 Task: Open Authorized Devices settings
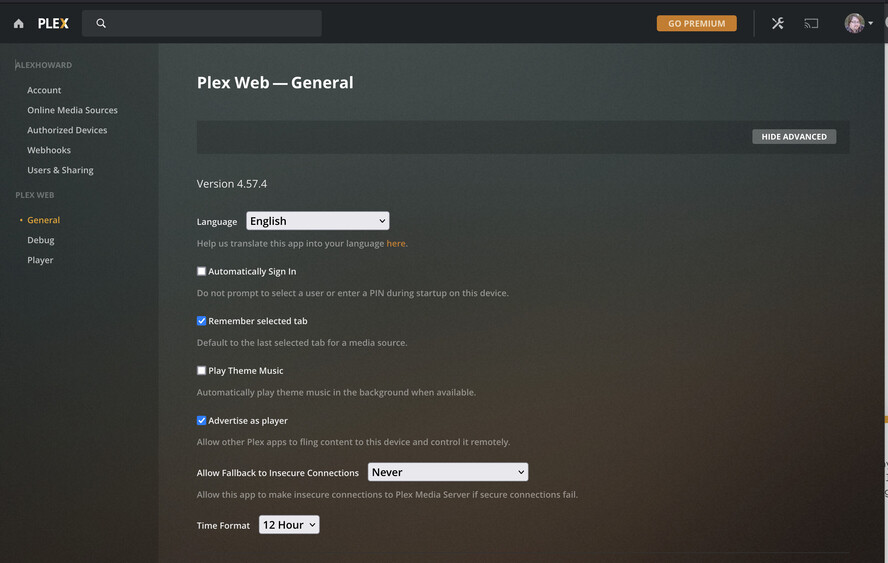tap(67, 130)
